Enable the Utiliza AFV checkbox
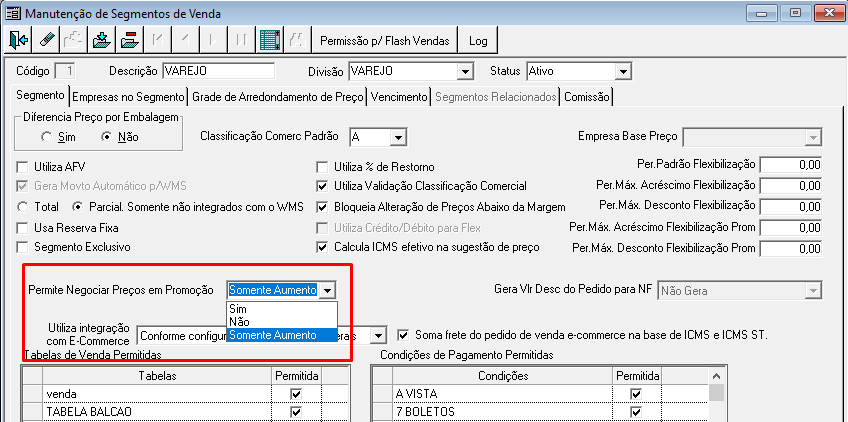Screen dimensions: 848x422 tap(23, 167)
